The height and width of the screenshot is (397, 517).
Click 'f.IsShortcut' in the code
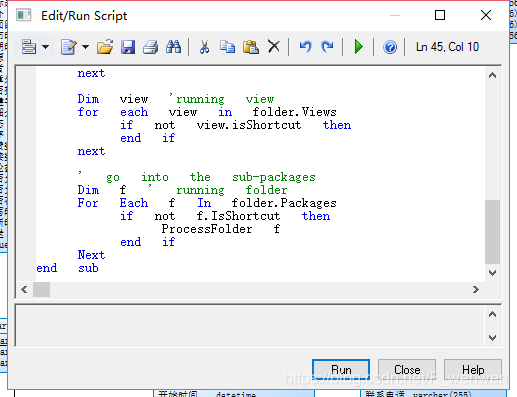pyautogui.click(x=238, y=216)
